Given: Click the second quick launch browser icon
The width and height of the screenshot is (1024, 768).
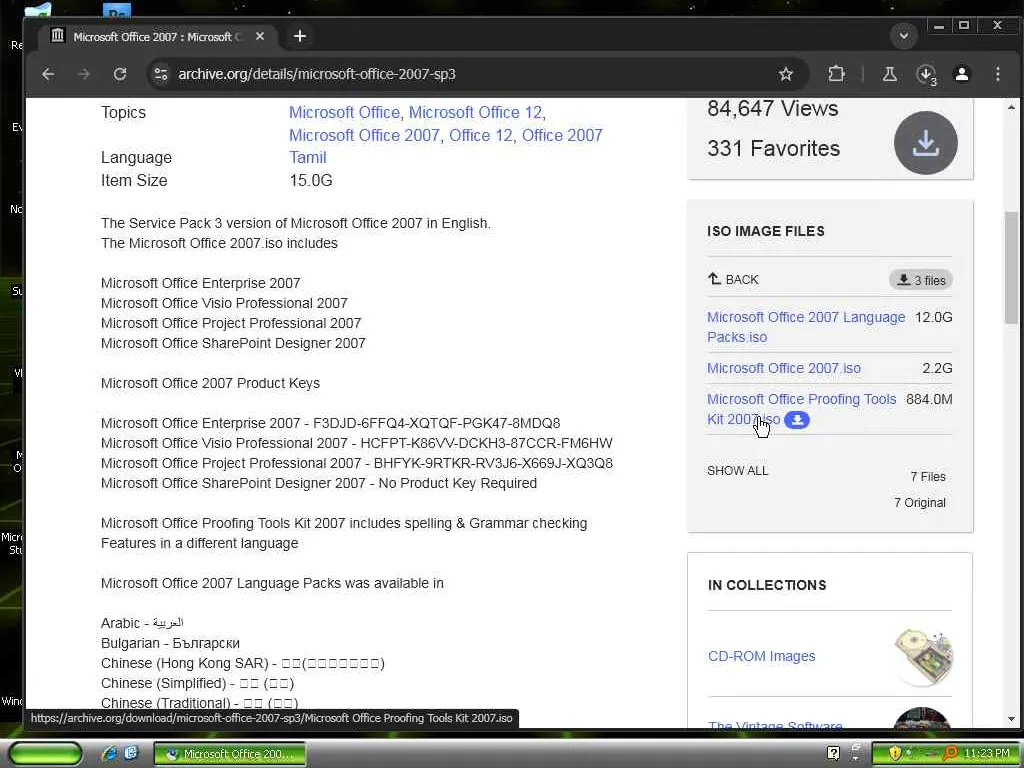Looking at the screenshot, I should [131, 754].
